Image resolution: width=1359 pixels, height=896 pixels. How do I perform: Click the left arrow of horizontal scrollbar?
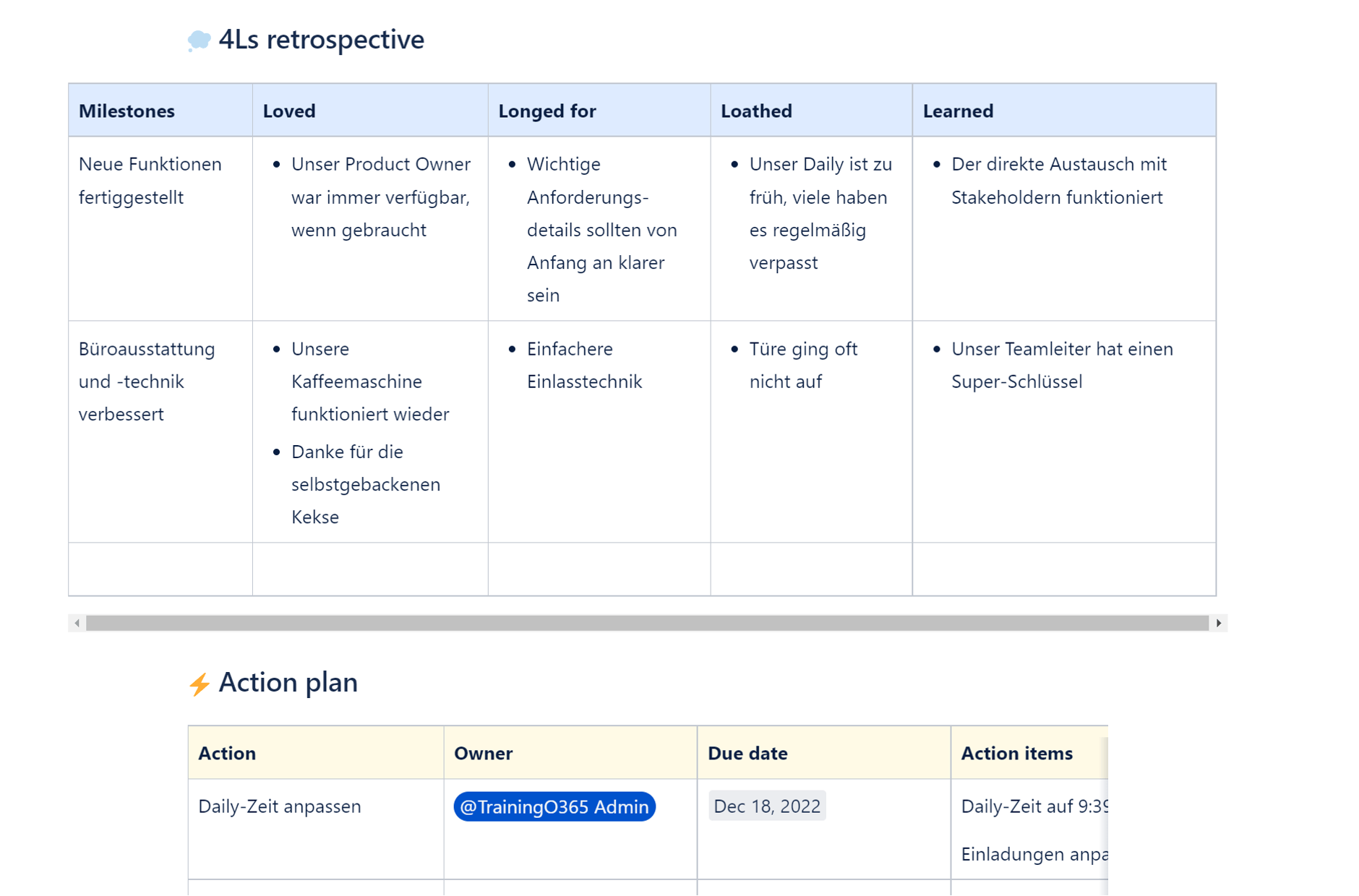point(77,623)
